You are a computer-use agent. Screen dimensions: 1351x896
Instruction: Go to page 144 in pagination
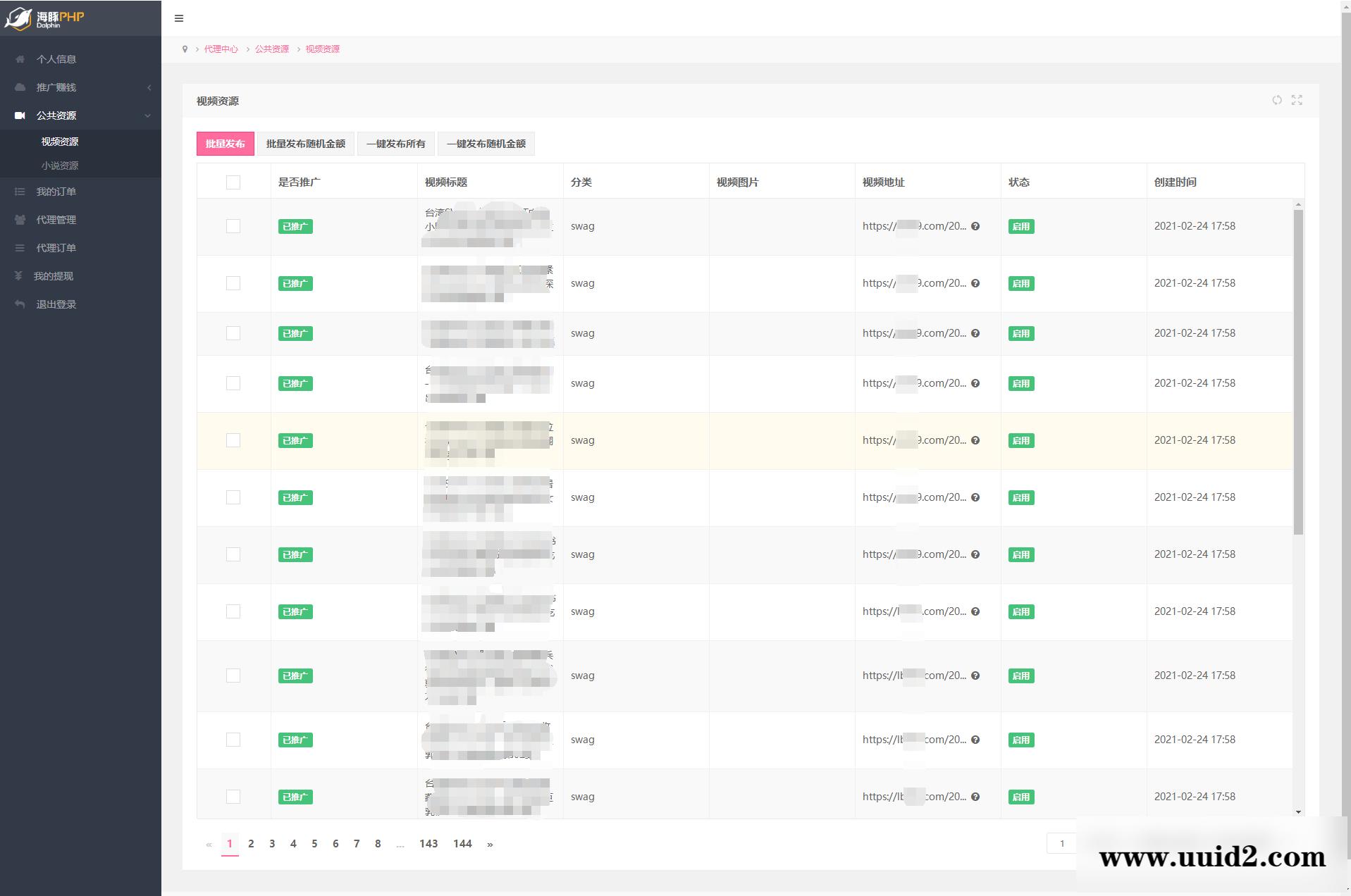coord(462,844)
